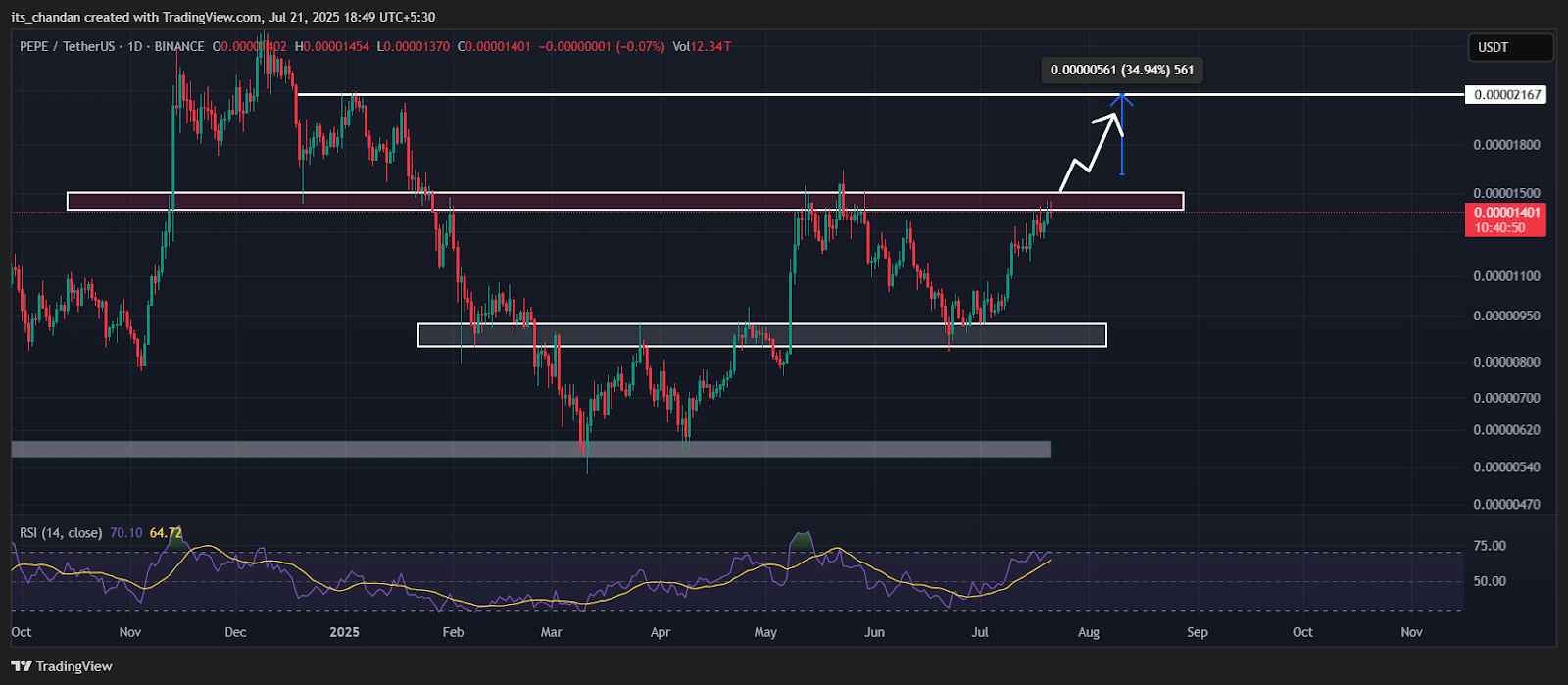Click the 34.94% measurement tooltip
Screen dimensions: 1568x685
(x=1122, y=70)
